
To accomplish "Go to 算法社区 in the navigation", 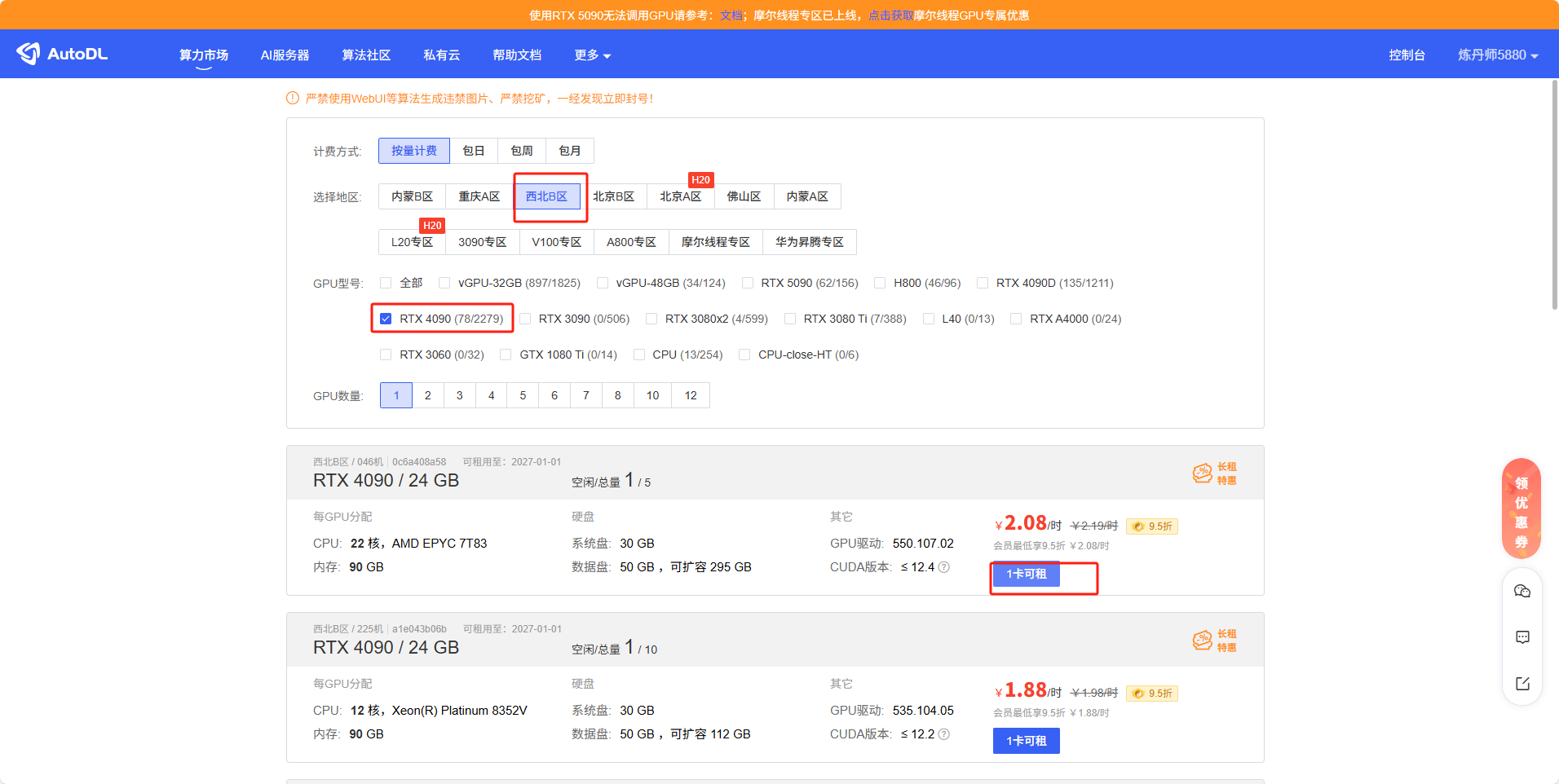I will (x=366, y=55).
